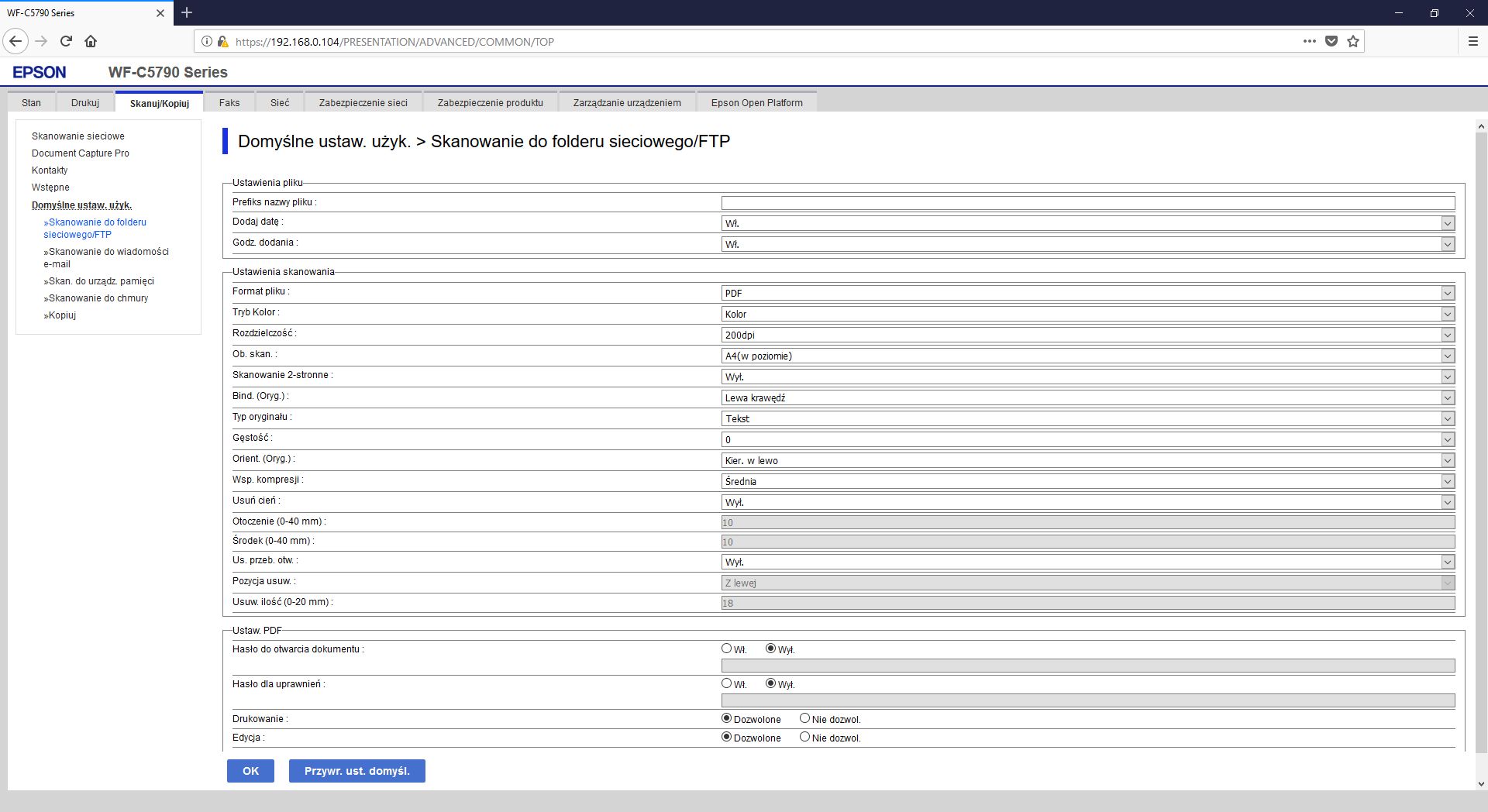Image resolution: width=1488 pixels, height=812 pixels.
Task: Open the Godz. dodania dropdown
Action: 1088,244
